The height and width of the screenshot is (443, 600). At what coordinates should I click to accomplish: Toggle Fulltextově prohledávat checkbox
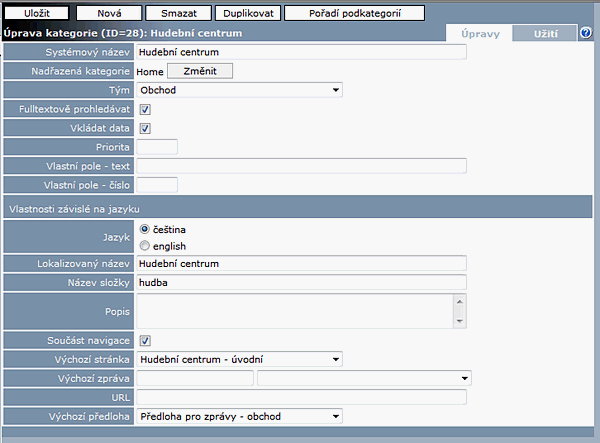coord(145,109)
